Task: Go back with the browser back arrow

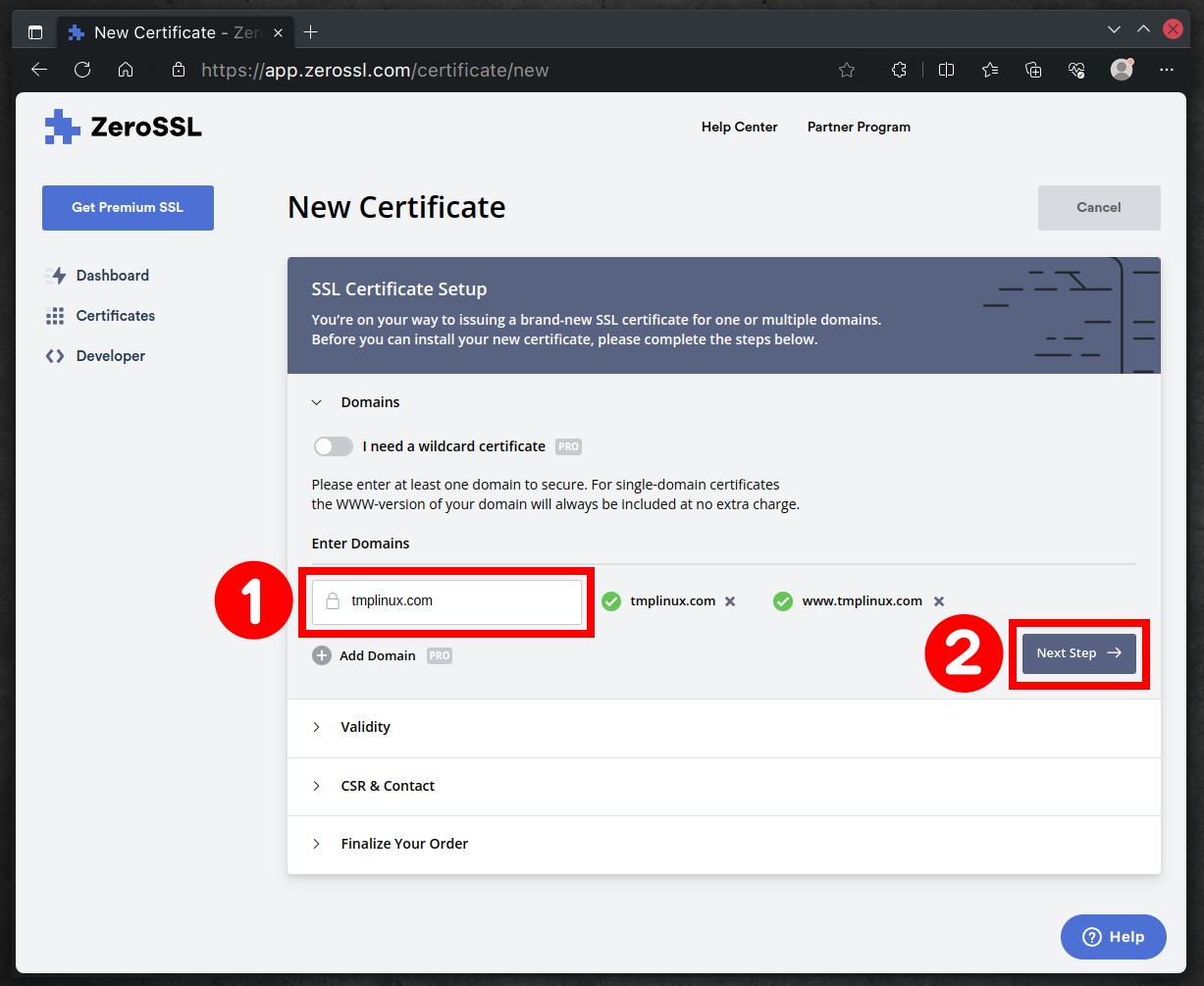Action: point(39,70)
